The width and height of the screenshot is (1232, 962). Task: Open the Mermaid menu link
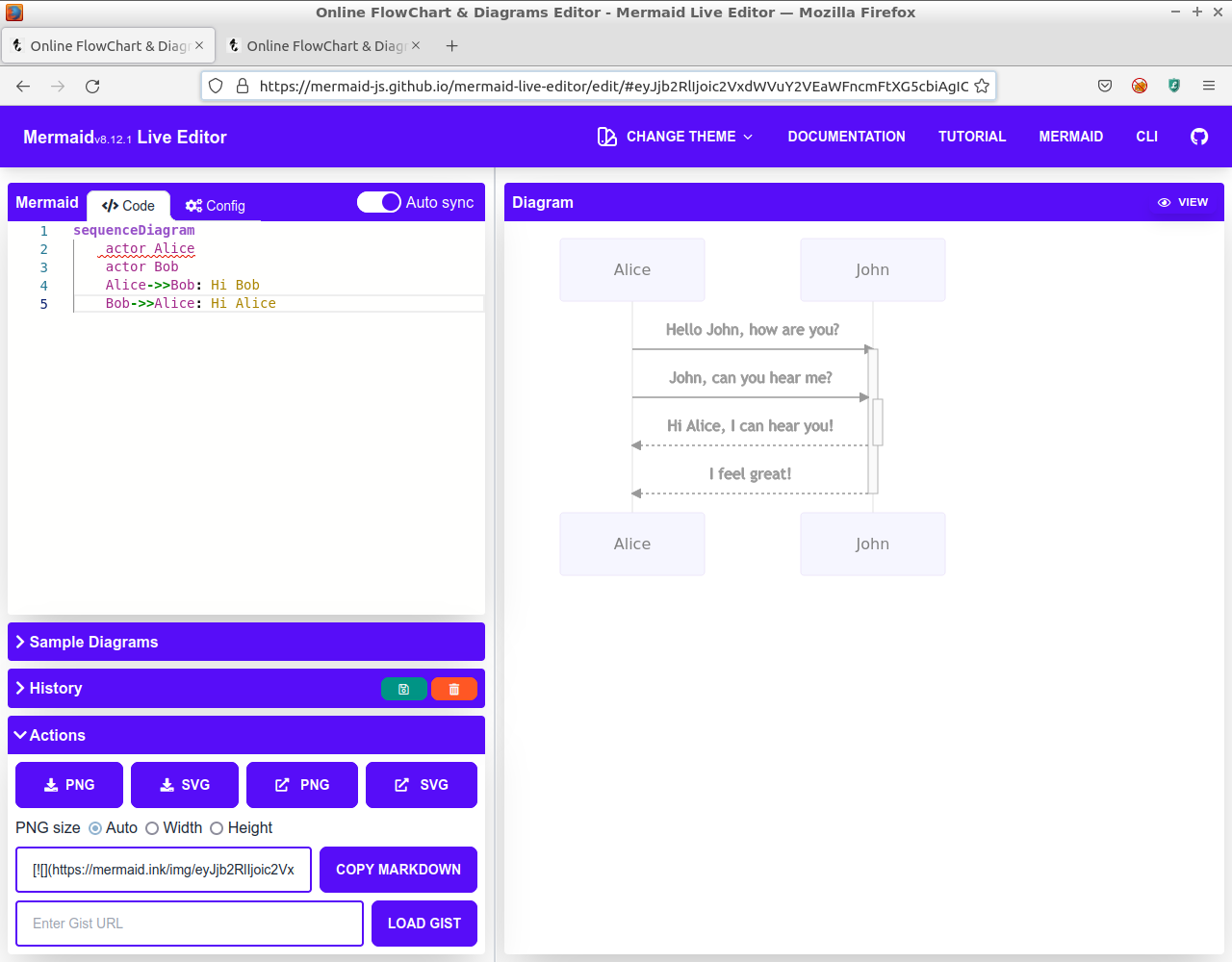(1071, 137)
